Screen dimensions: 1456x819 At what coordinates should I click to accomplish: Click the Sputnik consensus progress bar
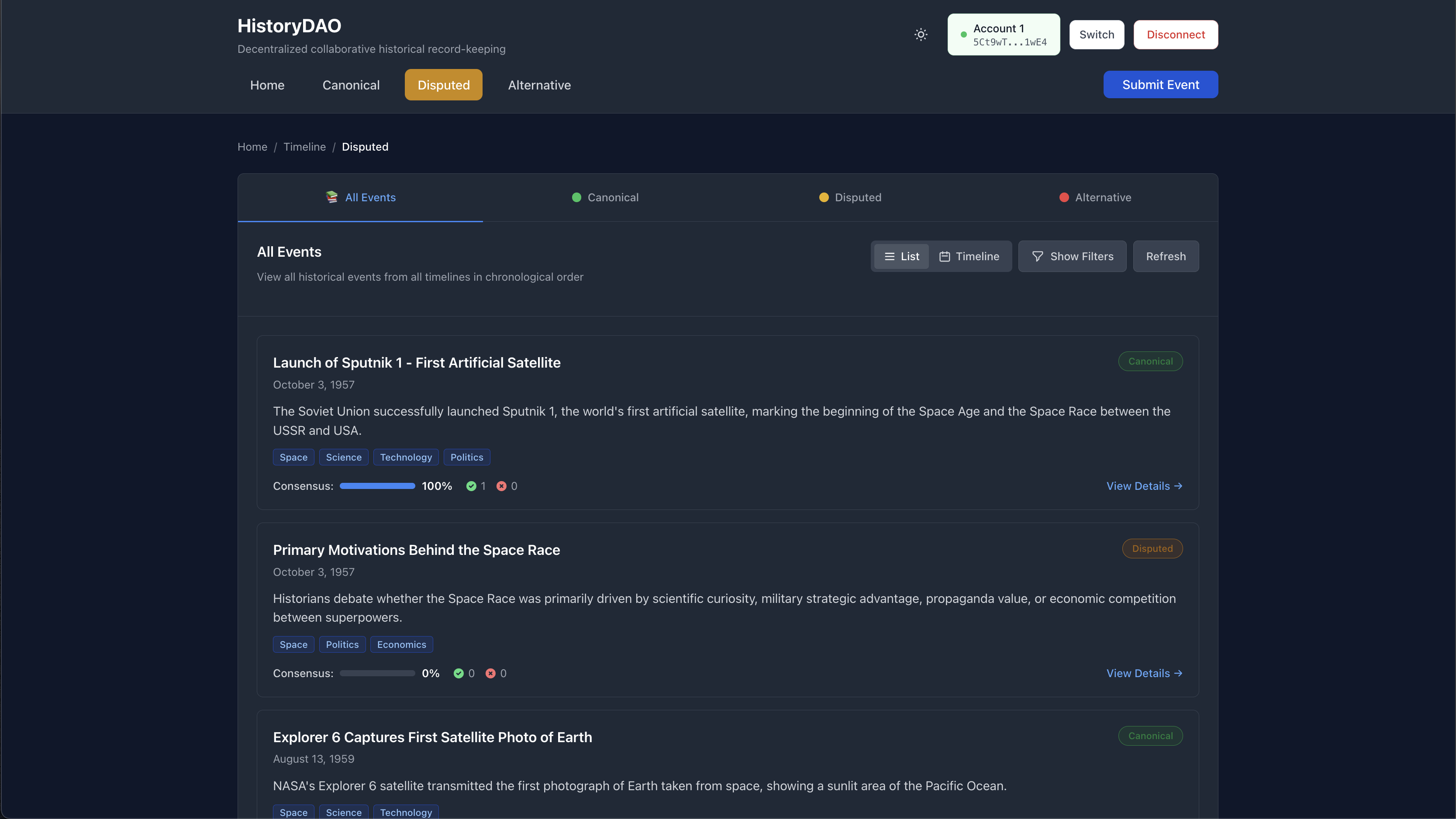(377, 486)
